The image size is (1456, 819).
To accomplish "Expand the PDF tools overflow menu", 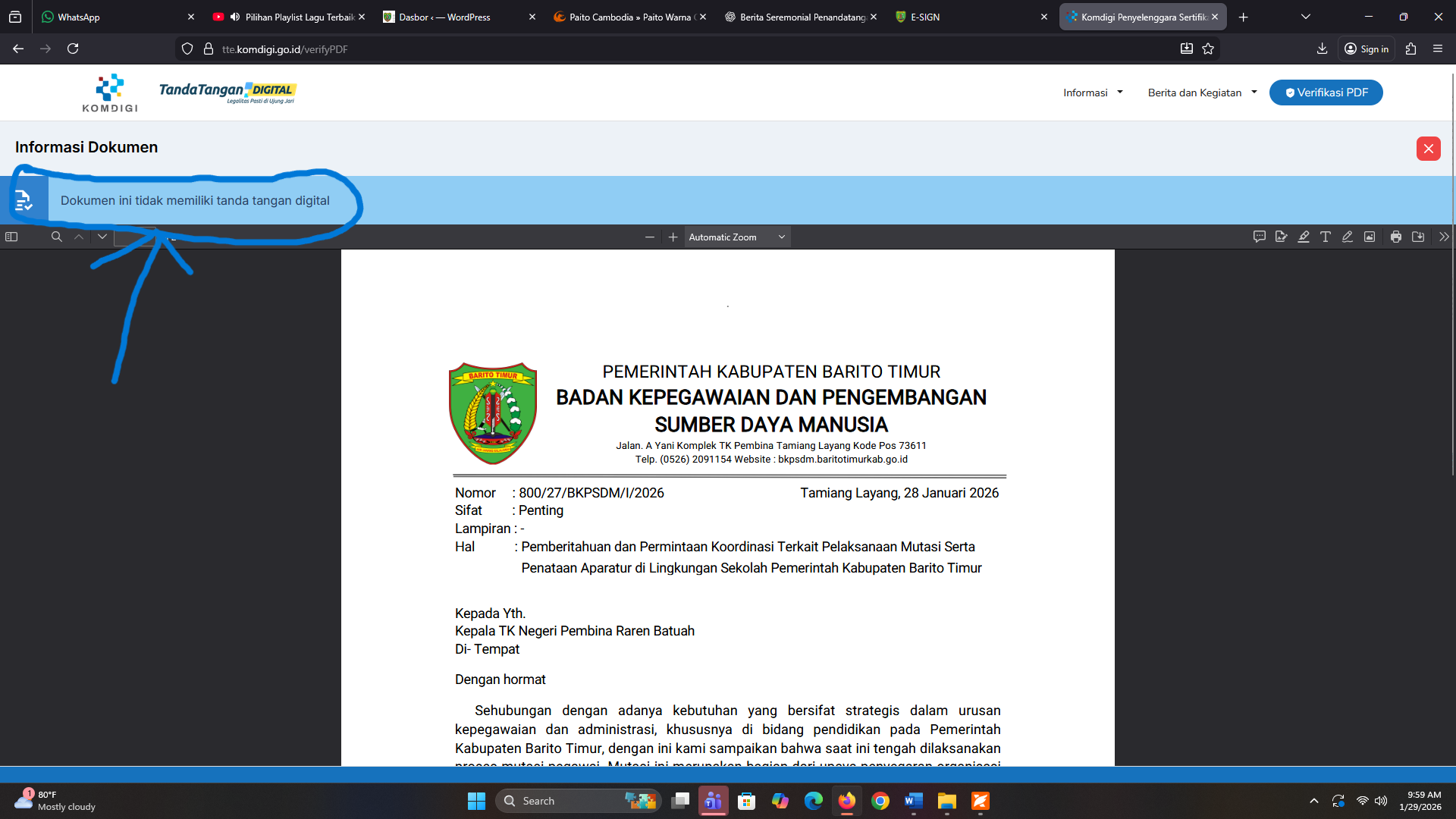I will (1444, 237).
